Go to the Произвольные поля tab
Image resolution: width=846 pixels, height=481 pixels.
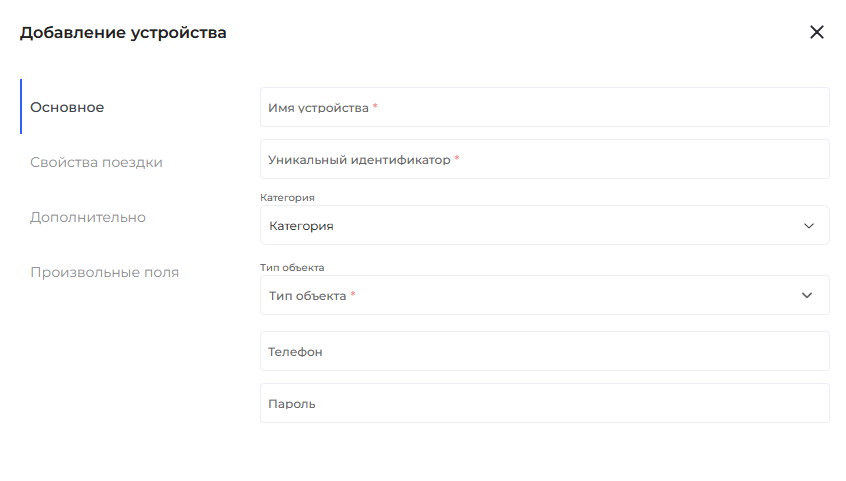(104, 272)
